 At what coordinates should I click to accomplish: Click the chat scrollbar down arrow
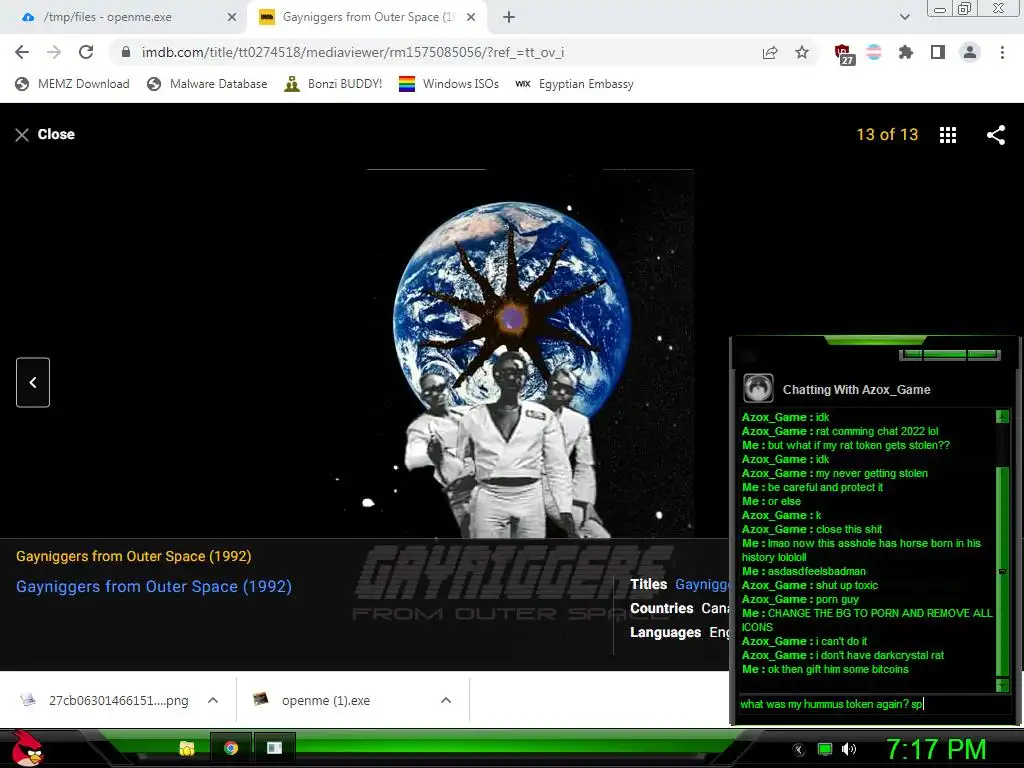(x=1002, y=684)
